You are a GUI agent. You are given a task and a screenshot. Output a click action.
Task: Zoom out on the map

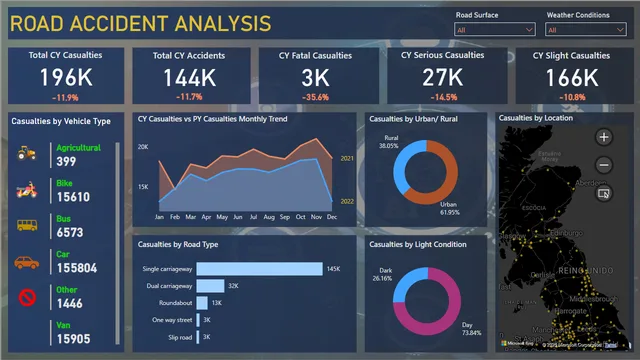pyautogui.click(x=604, y=165)
